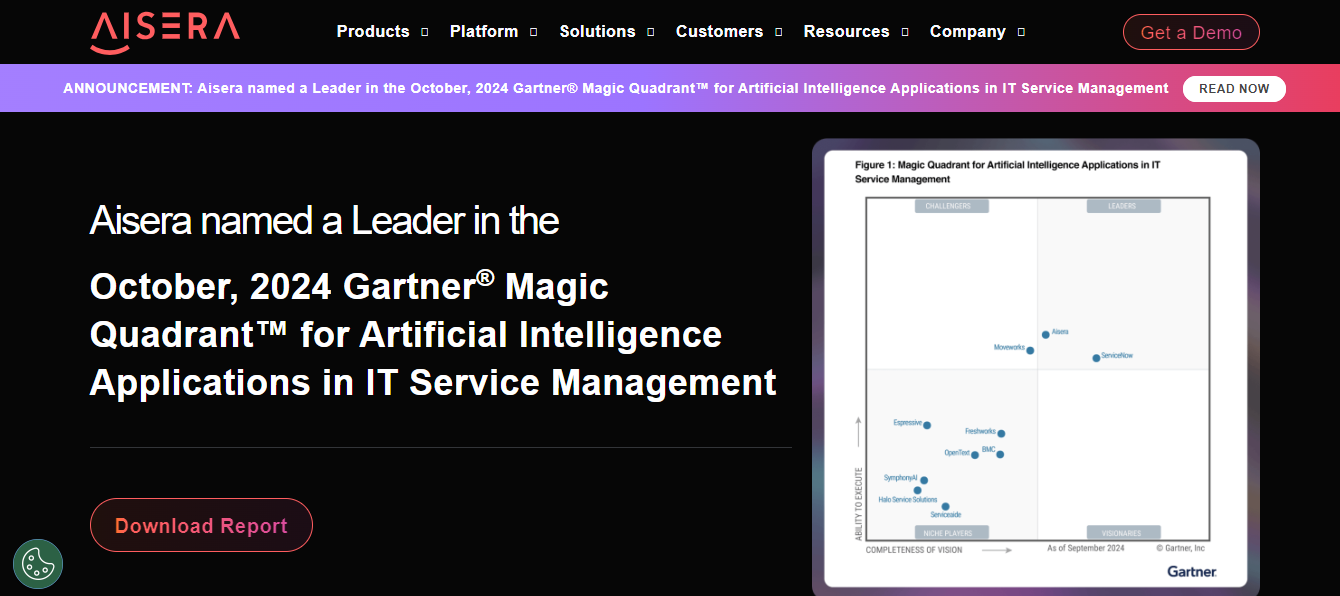The width and height of the screenshot is (1340, 596).
Task: Click the NICHE PLAYERS quadrant label
Action: point(951,533)
